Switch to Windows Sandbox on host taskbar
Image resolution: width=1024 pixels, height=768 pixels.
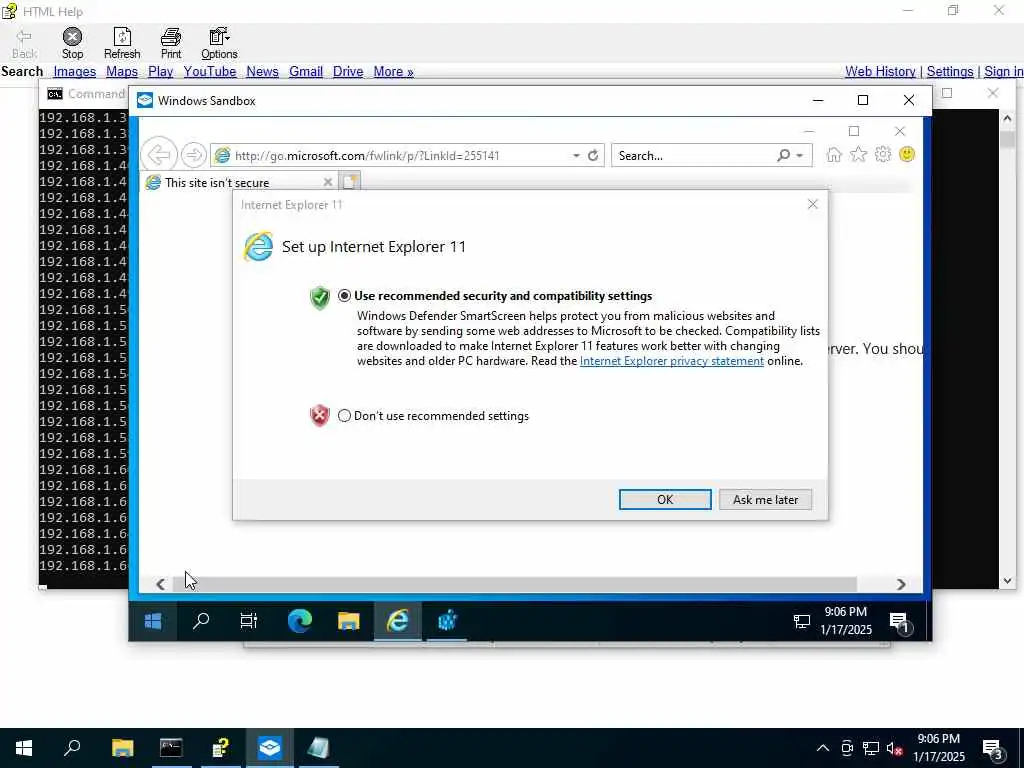[x=269, y=747]
